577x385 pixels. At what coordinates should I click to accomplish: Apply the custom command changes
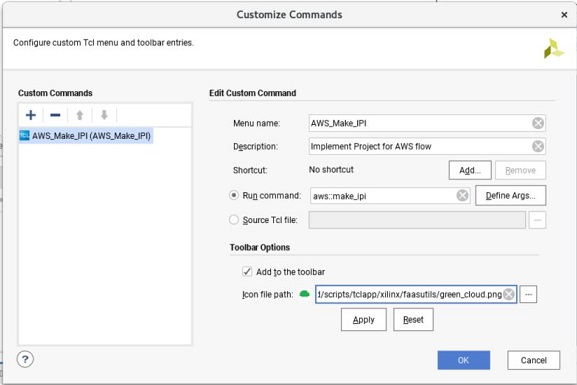(364, 319)
